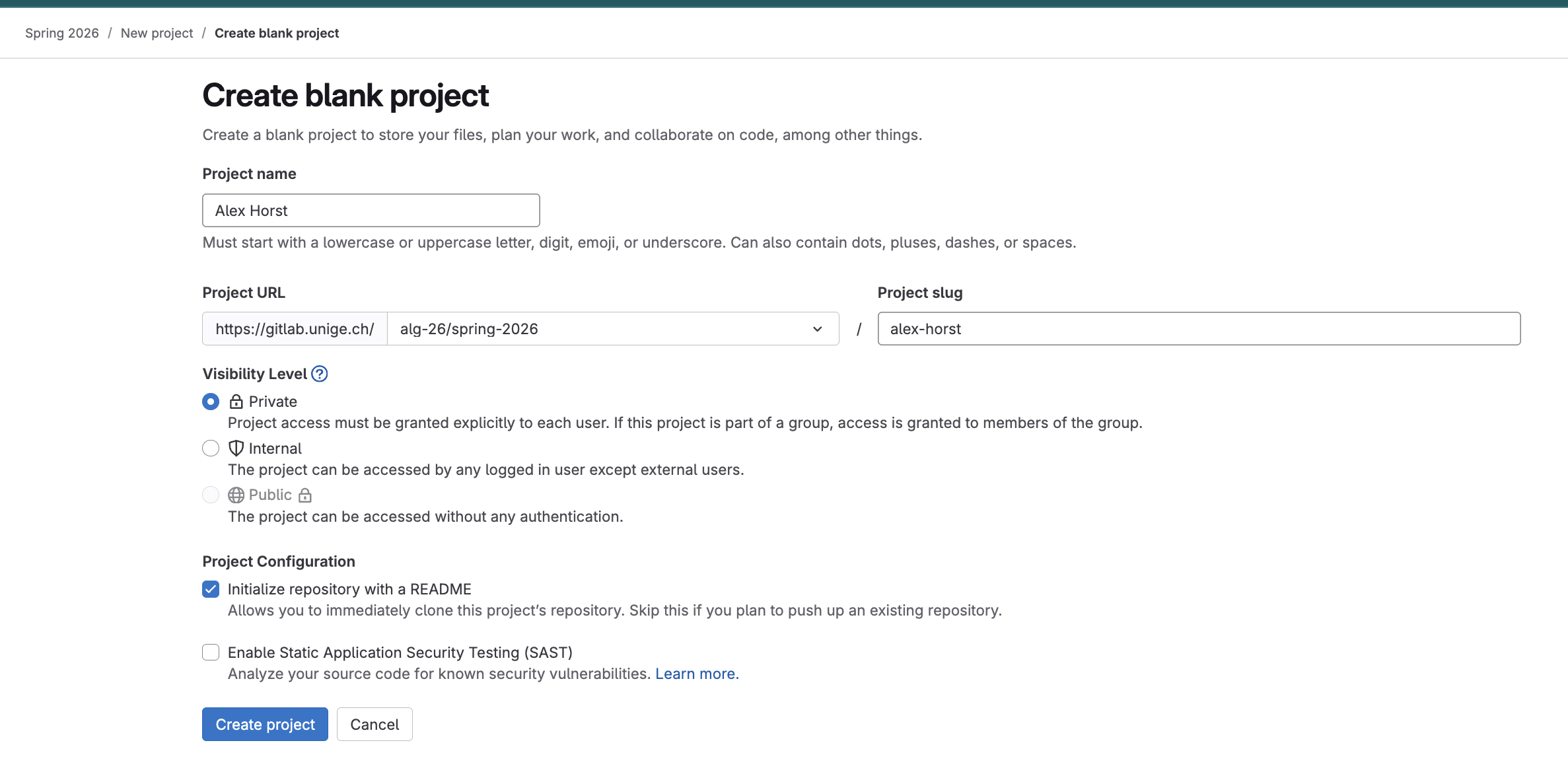Uncheck Initialize repository with a README
This screenshot has width=1568, height=782.
(210, 588)
